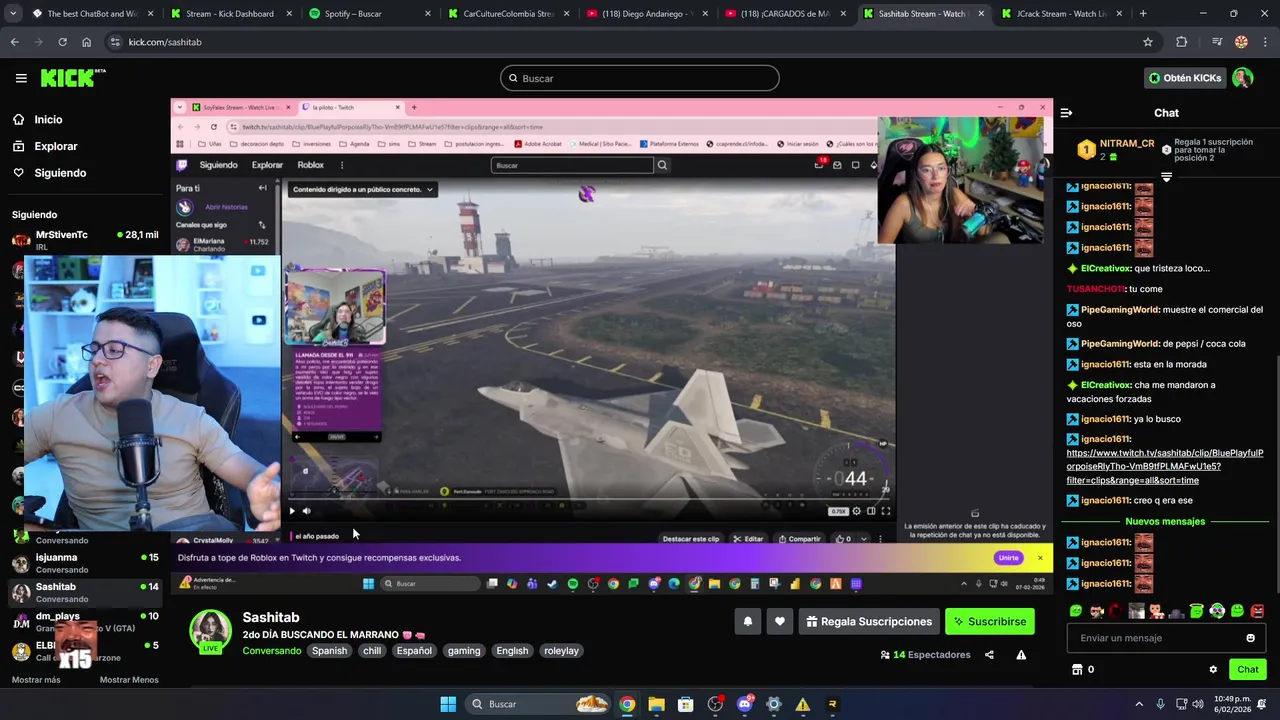Click Conversando category link
This screenshot has width=1280, height=720.
click(271, 651)
